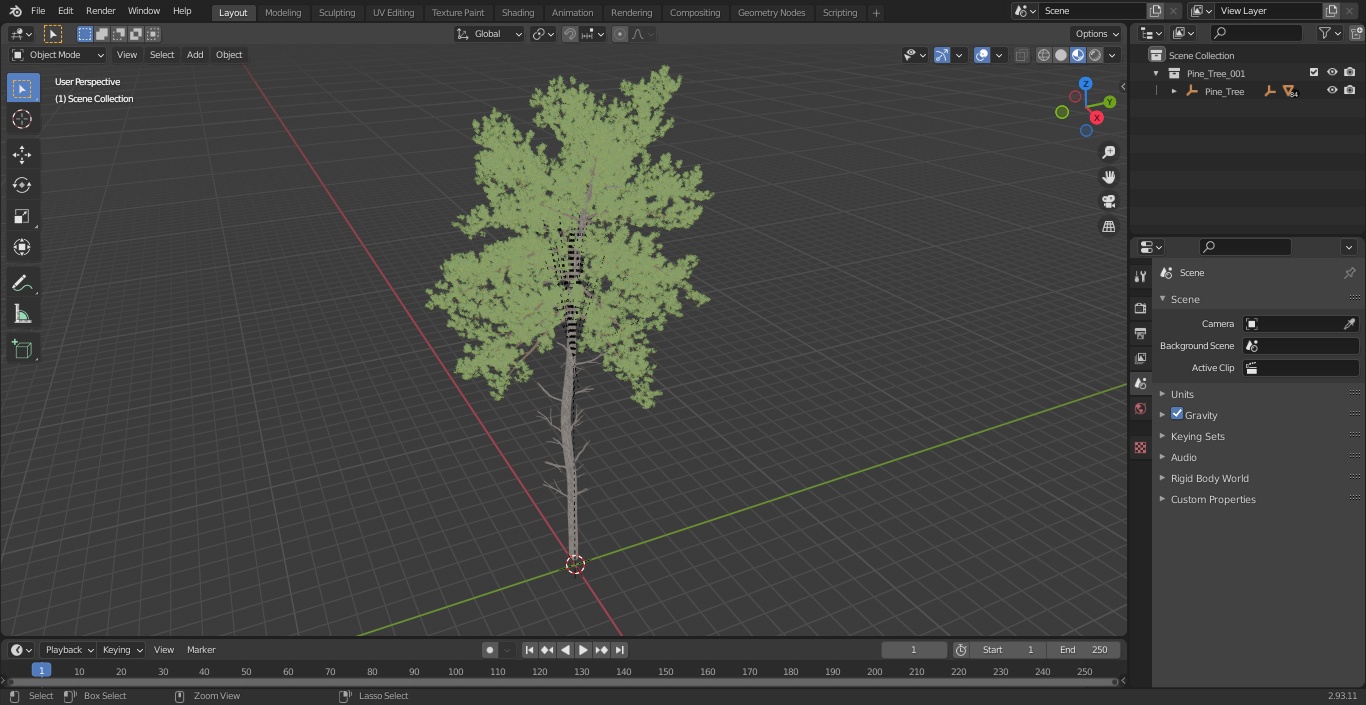Viewport: 1366px width, 705px height.
Task: Select the Cursor tool in the toolbar
Action: click(22, 119)
